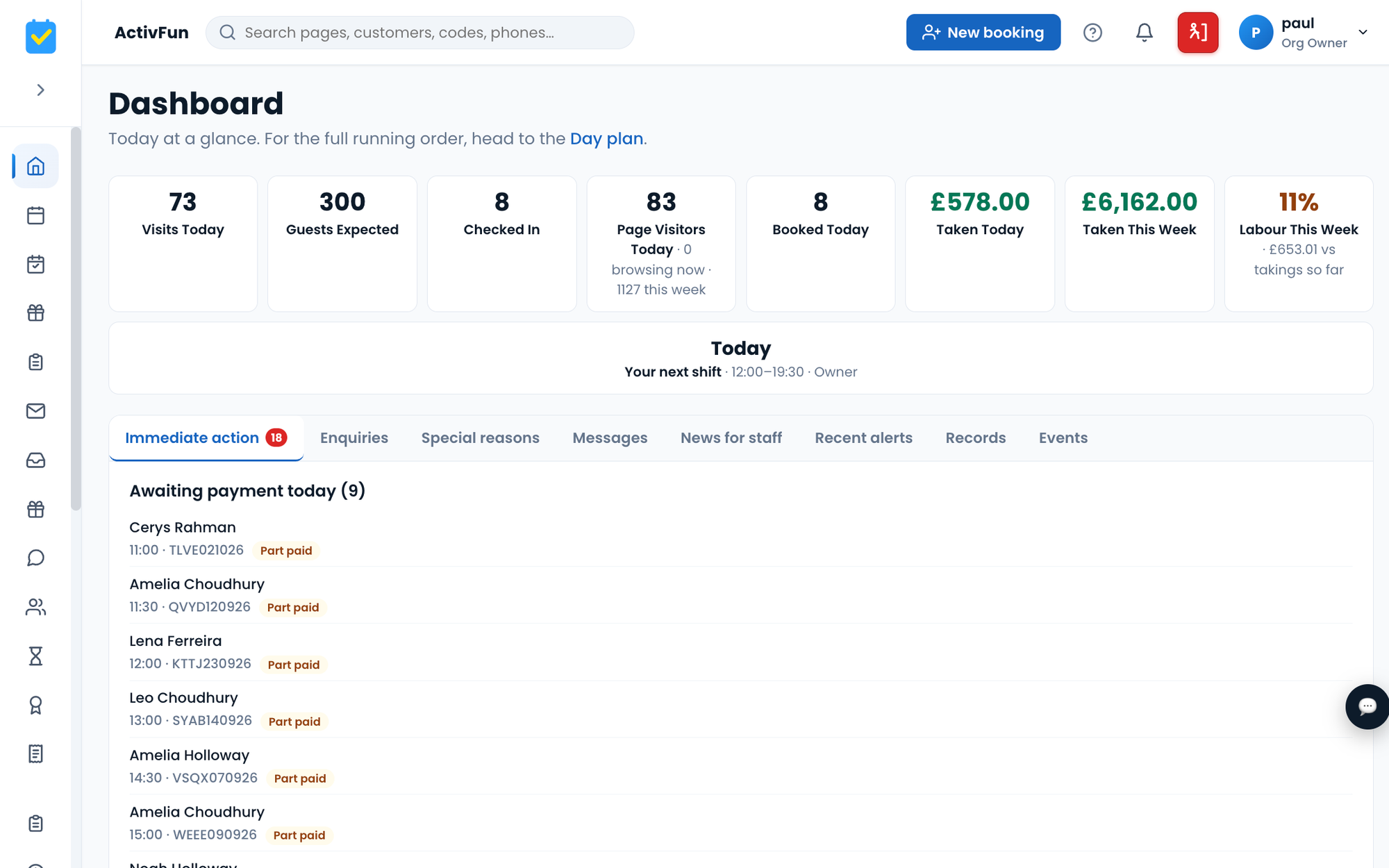Click the upper gift box sidebar icon
This screenshot has width=1389, height=868.
[35, 312]
